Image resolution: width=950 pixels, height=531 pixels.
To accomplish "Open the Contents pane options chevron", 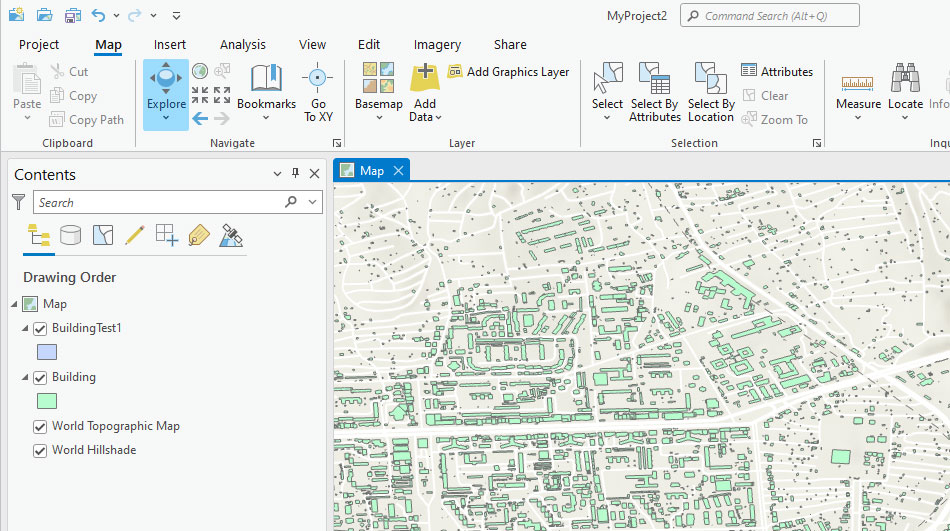I will pos(277,174).
